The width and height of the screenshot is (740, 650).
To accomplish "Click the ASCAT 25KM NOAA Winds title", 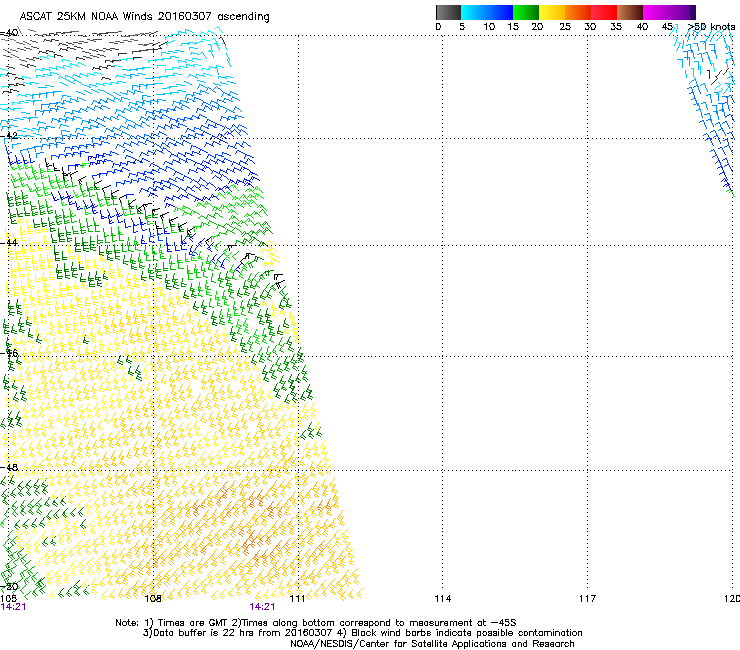I will click(x=144, y=17).
